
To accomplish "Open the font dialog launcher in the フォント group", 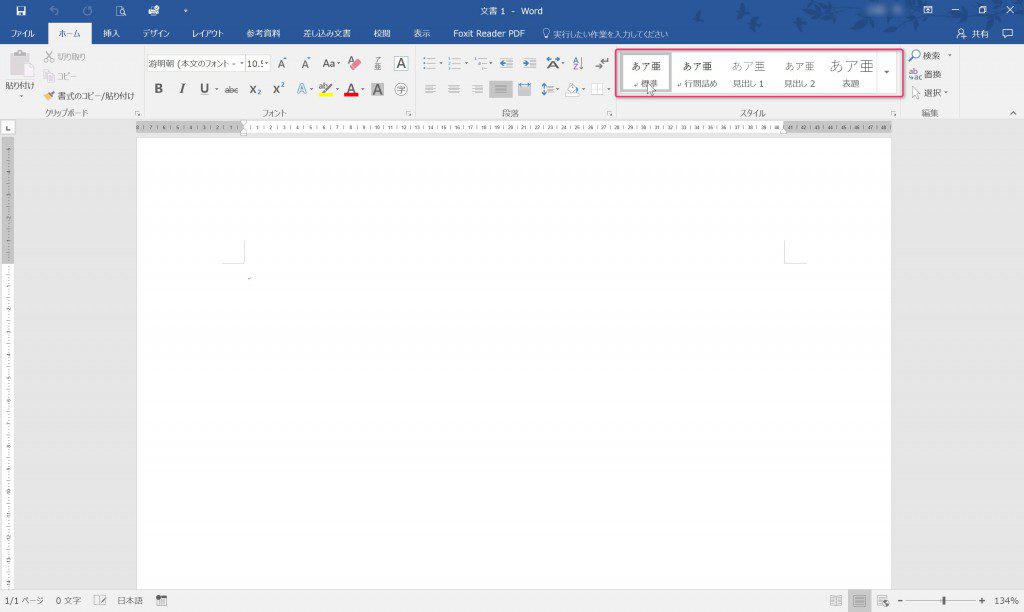I will click(409, 114).
